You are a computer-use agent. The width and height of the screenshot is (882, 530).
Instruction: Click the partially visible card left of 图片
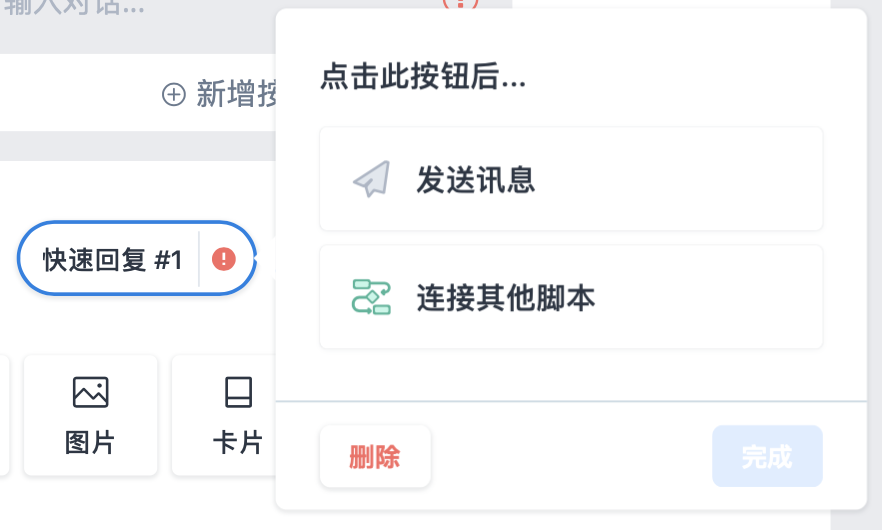point(4,415)
